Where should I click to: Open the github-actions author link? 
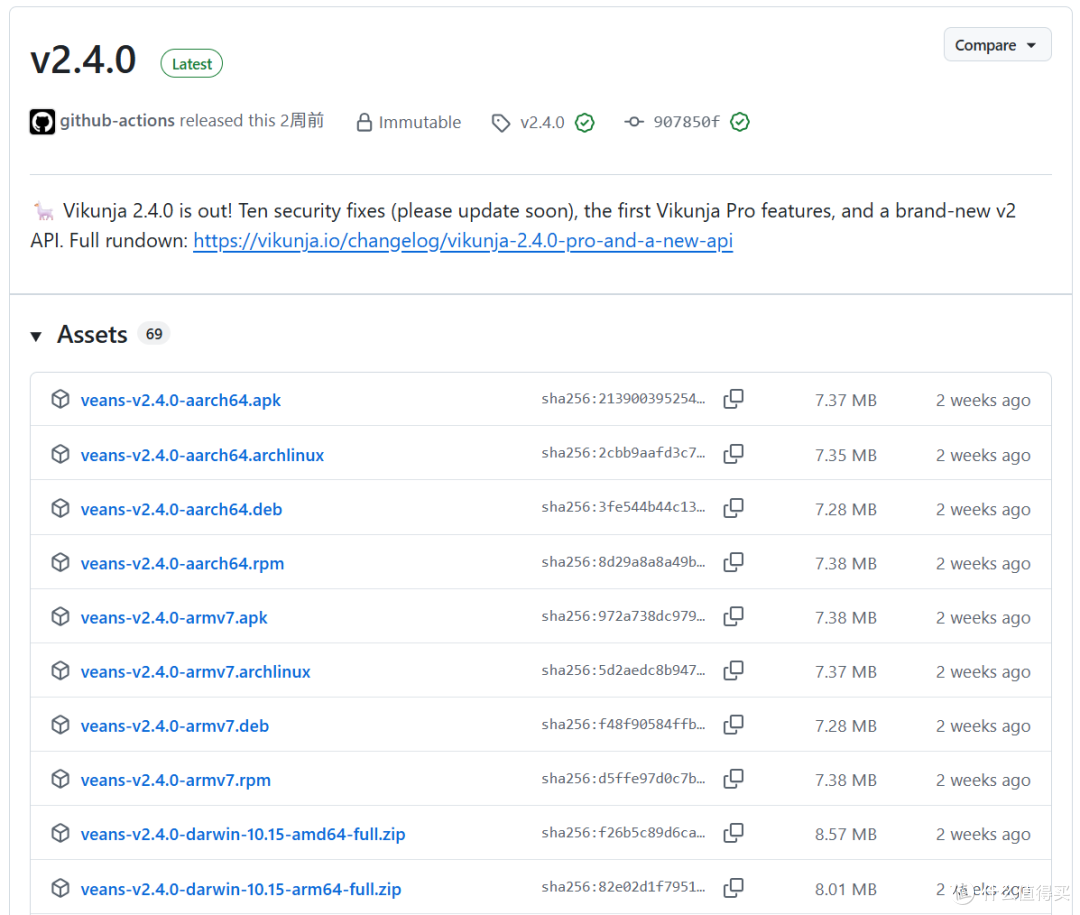click(x=117, y=121)
